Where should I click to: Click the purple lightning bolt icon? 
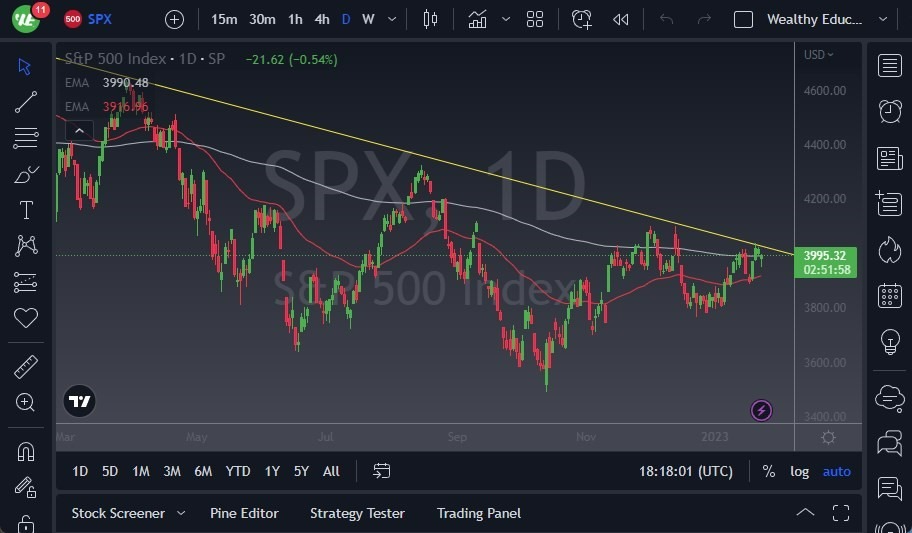point(761,411)
